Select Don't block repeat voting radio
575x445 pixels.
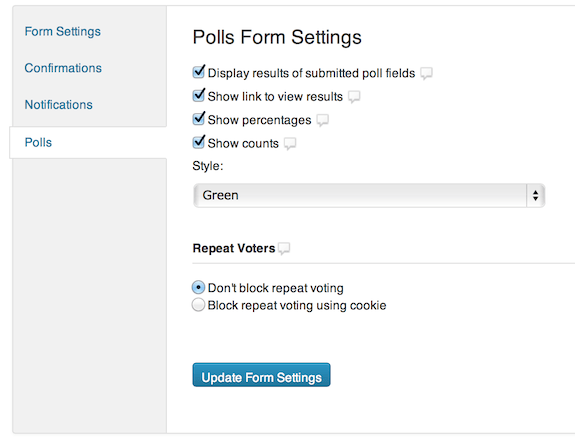click(x=198, y=288)
